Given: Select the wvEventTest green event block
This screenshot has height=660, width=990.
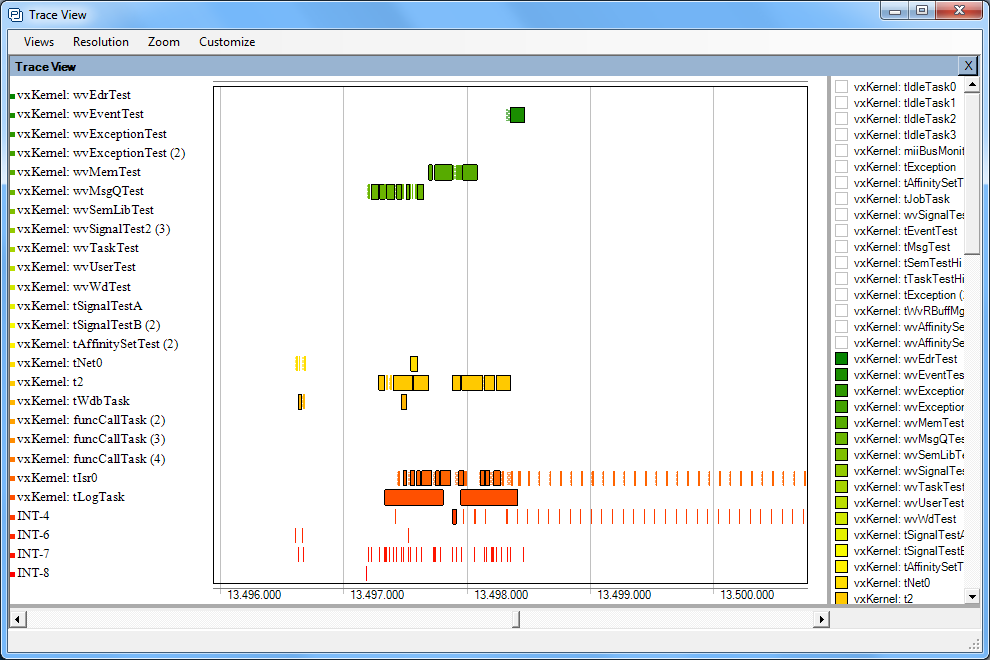Looking at the screenshot, I should [x=517, y=115].
